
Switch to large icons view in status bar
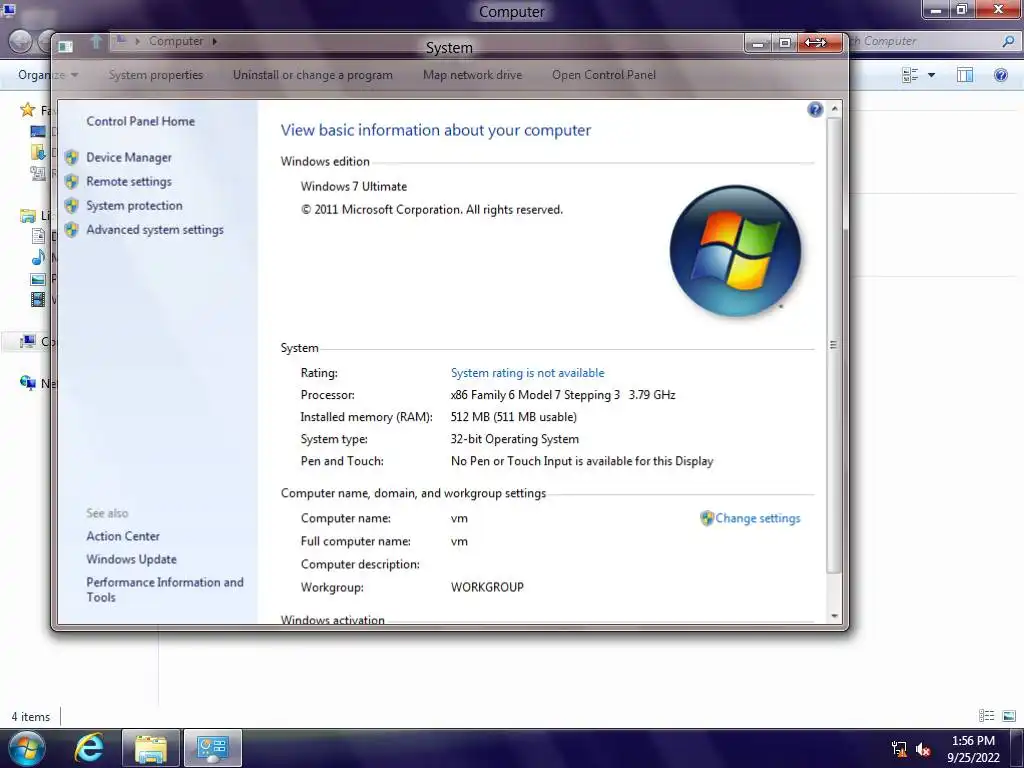coord(1009,716)
